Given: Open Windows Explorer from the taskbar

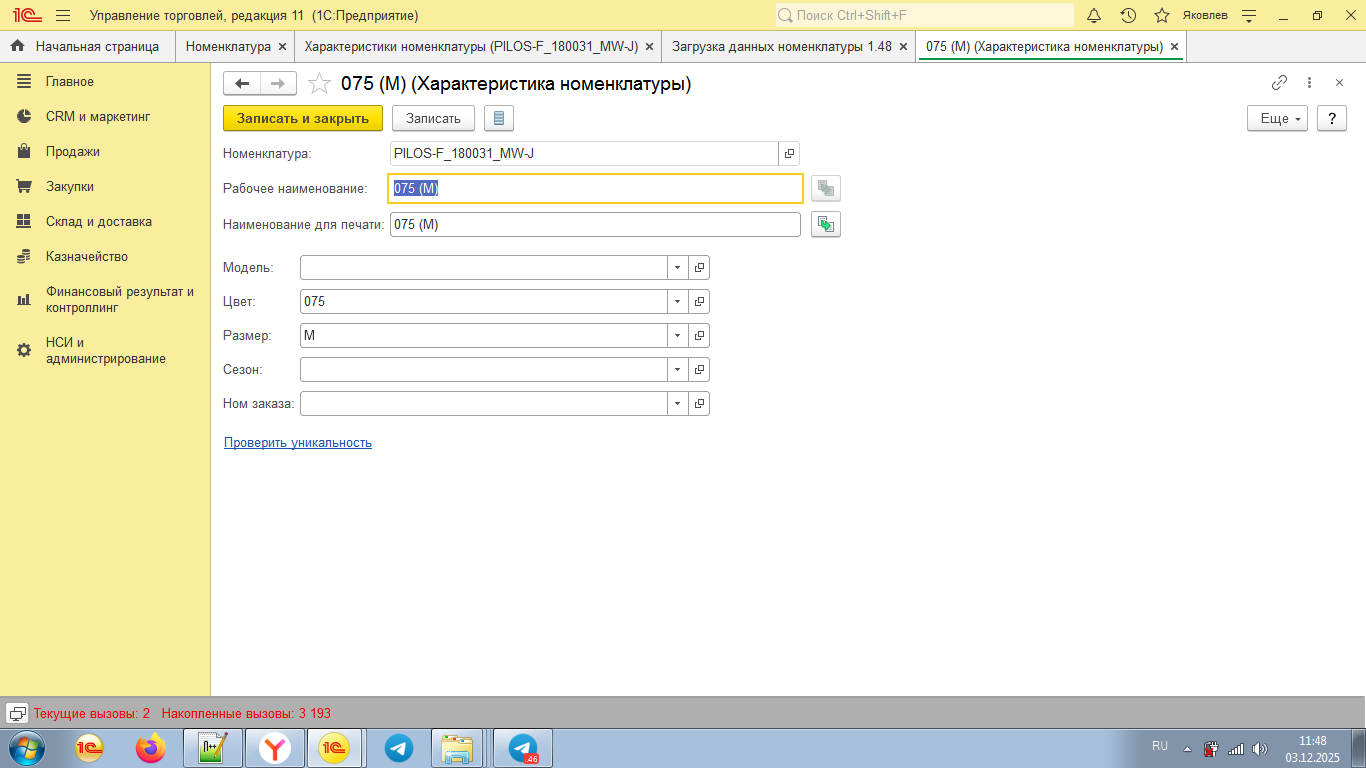Looking at the screenshot, I should click(459, 748).
